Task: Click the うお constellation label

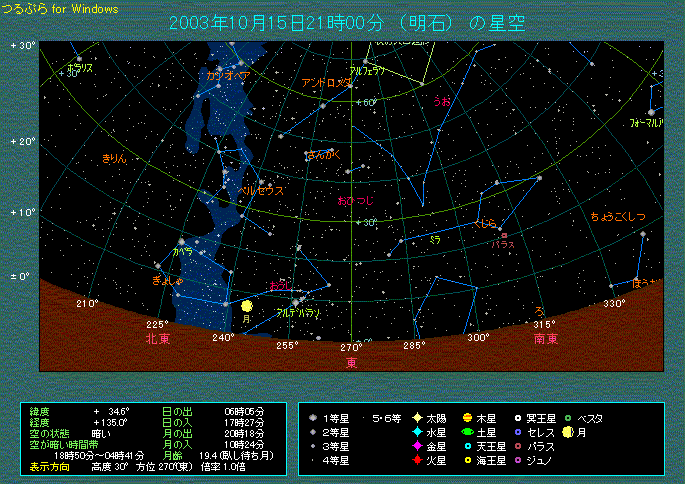Action: pos(442,101)
